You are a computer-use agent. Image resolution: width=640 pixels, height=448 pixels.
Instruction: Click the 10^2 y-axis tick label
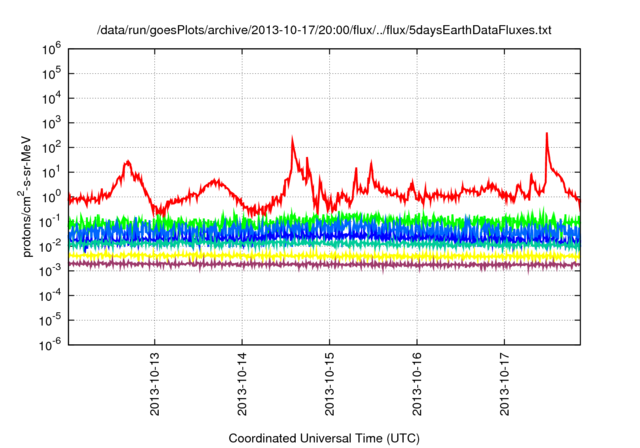pyautogui.click(x=51, y=148)
